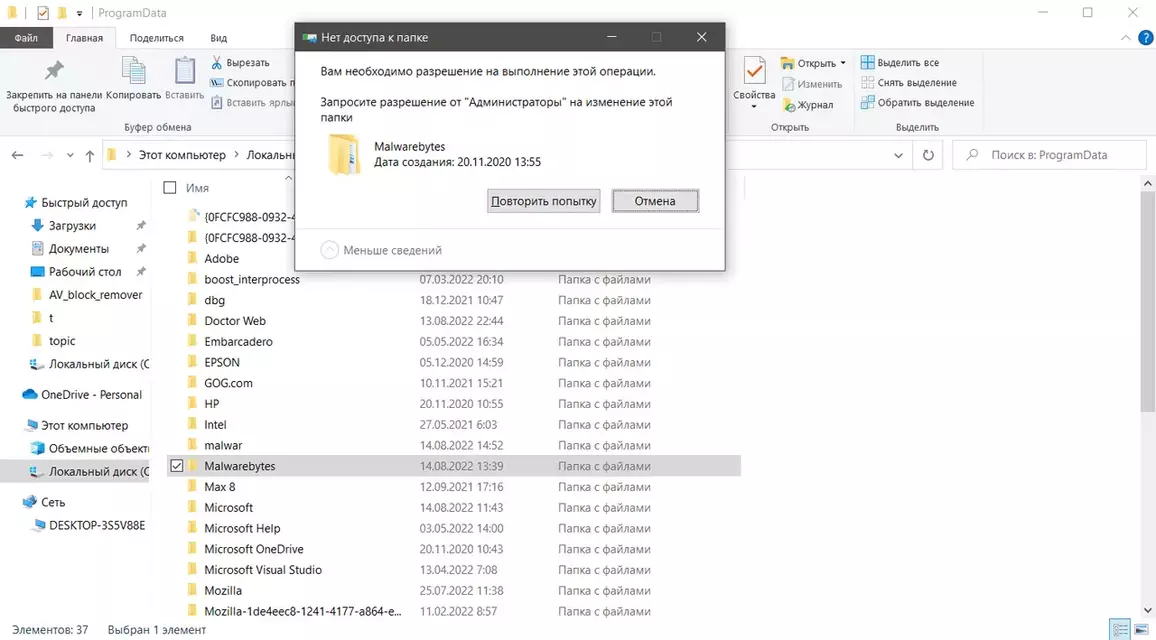Select the Adobe folder
The width and height of the screenshot is (1156, 640).
click(x=221, y=259)
